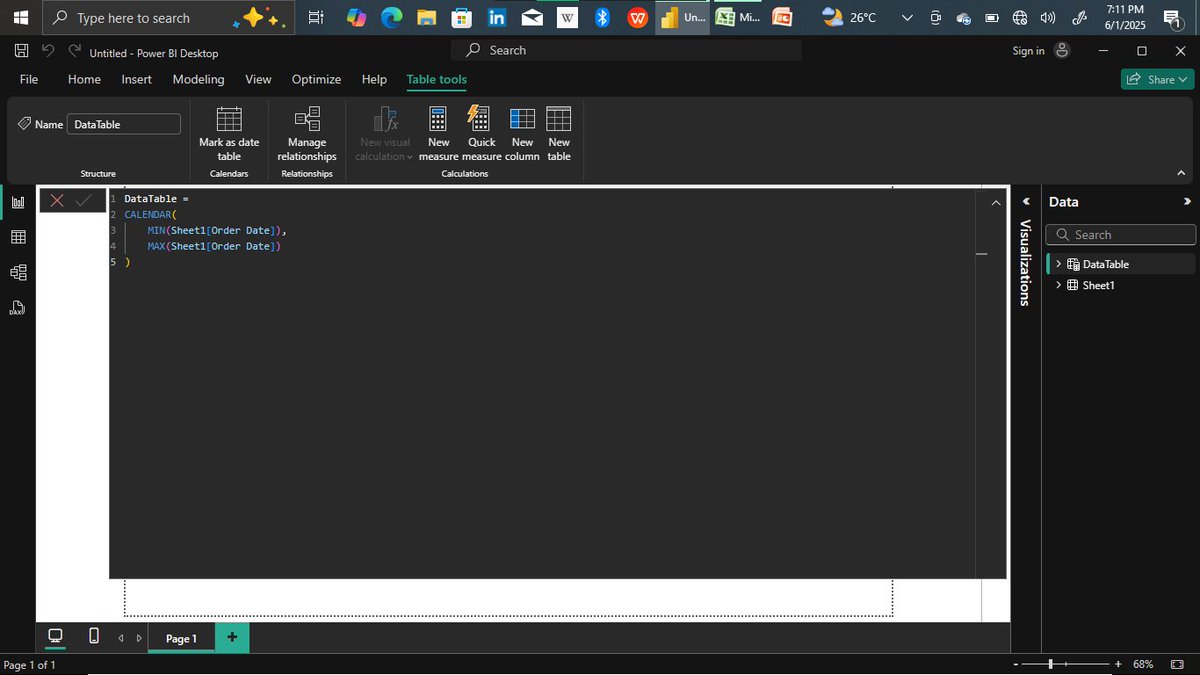This screenshot has width=1200, height=675.
Task: Click the Data pane search field
Action: (1120, 235)
